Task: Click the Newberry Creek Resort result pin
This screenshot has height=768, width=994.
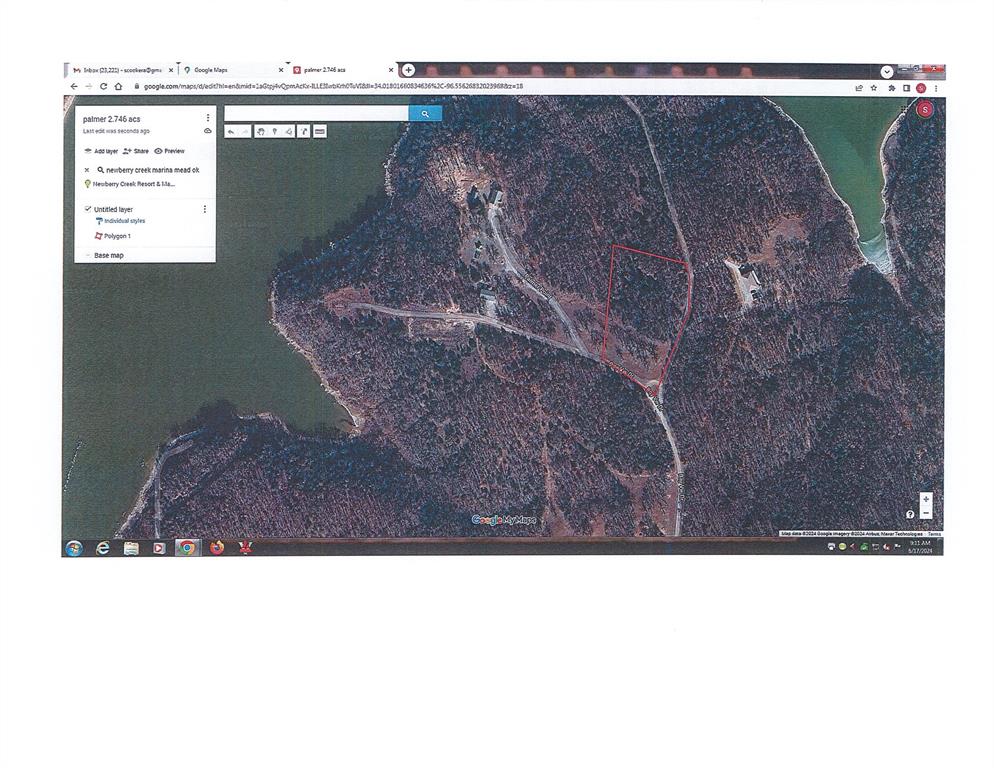Action: point(87,184)
